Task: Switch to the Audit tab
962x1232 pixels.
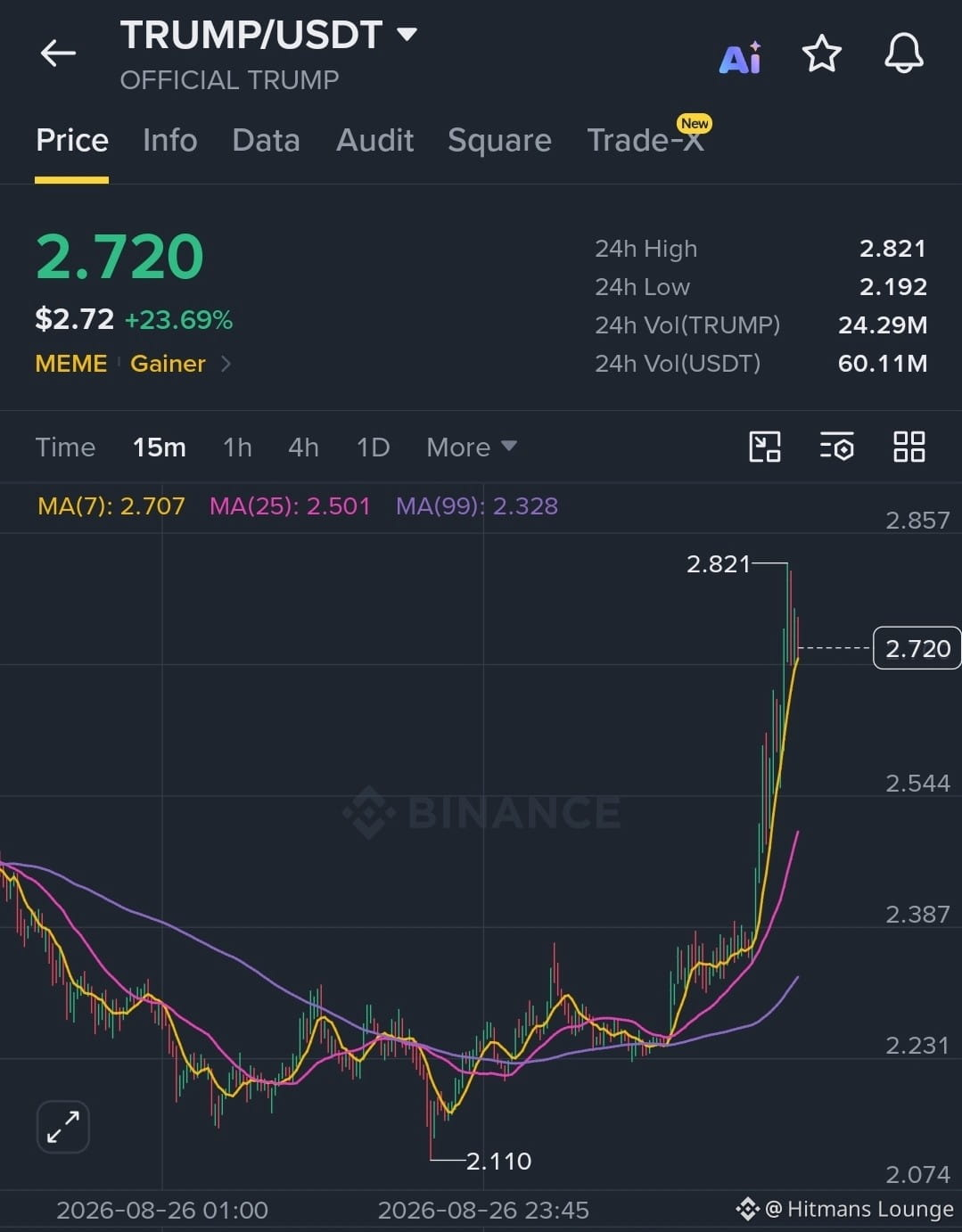Action: 374,141
